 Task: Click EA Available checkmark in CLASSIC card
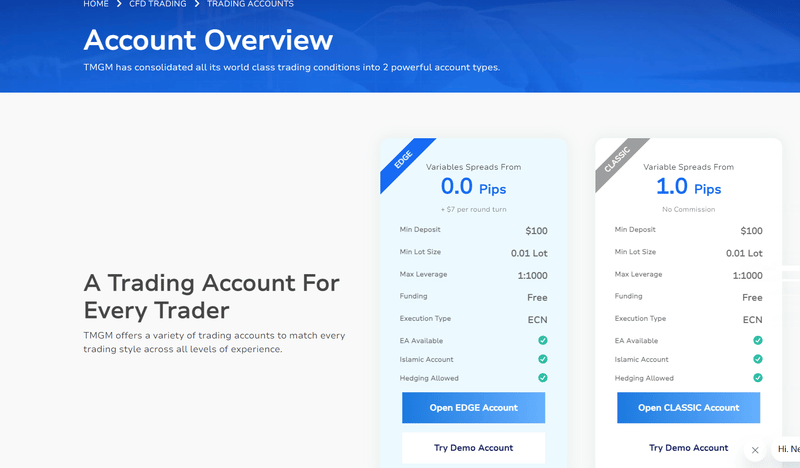point(758,340)
